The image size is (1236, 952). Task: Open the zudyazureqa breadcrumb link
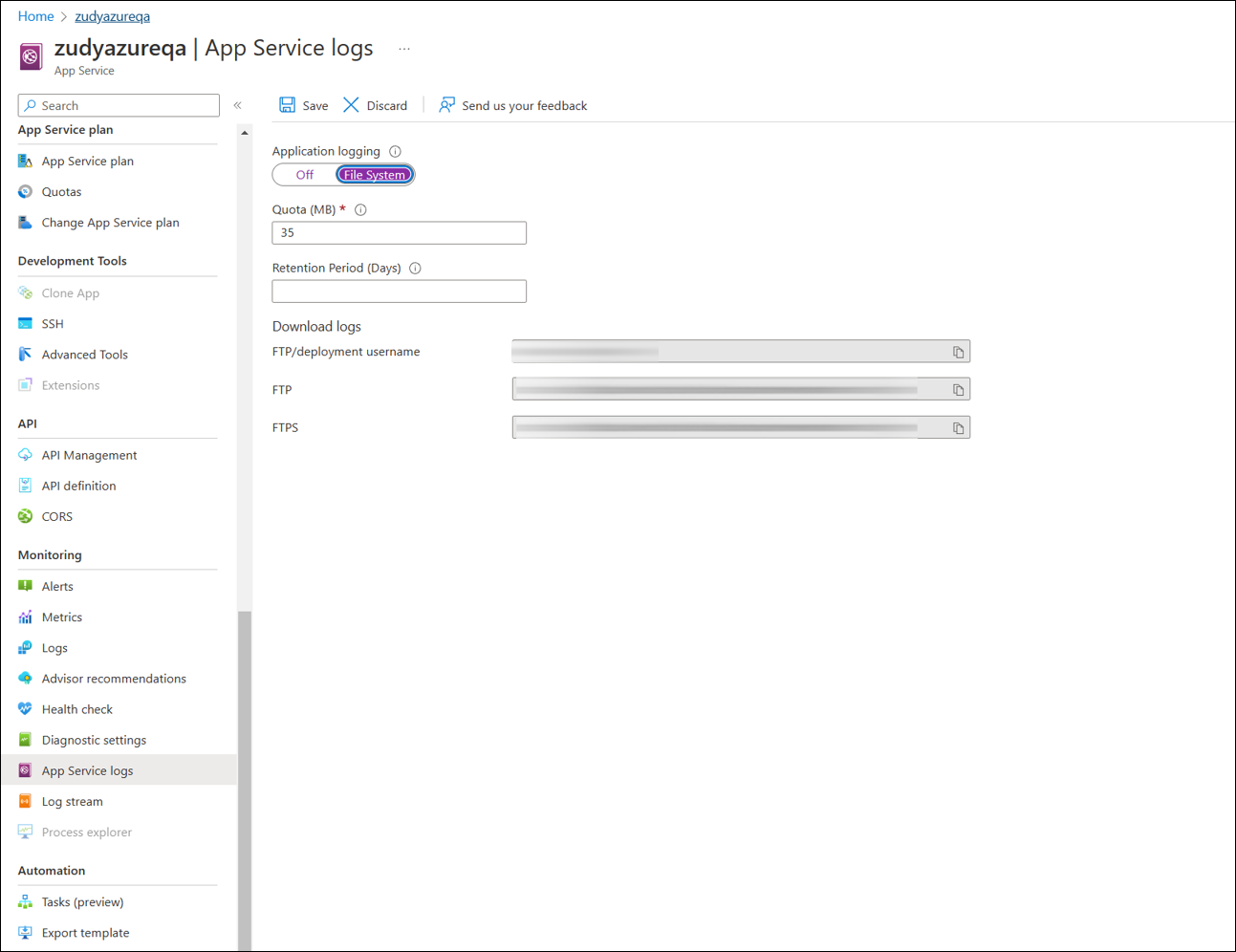112,16
